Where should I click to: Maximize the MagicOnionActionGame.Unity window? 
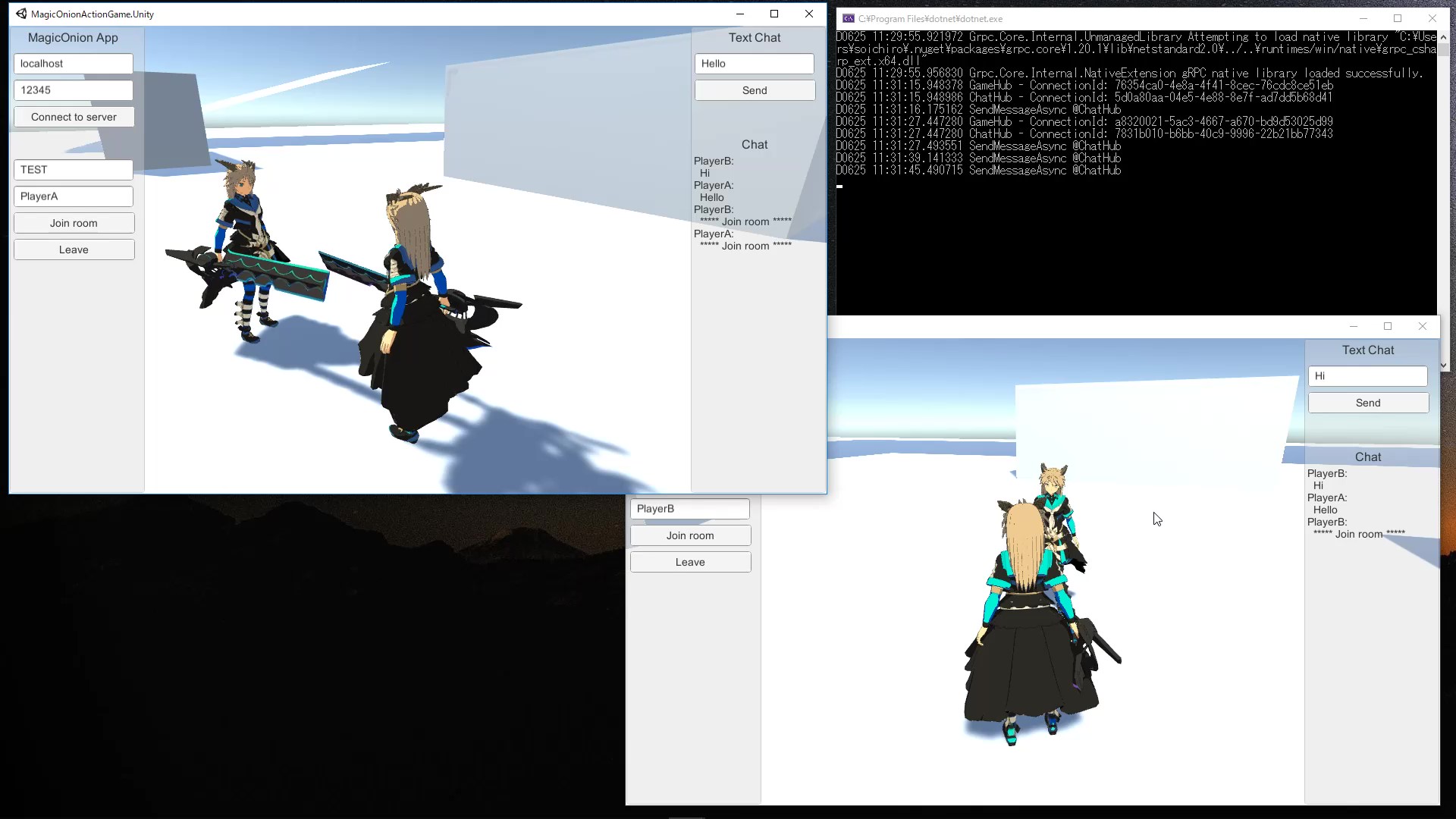(774, 14)
